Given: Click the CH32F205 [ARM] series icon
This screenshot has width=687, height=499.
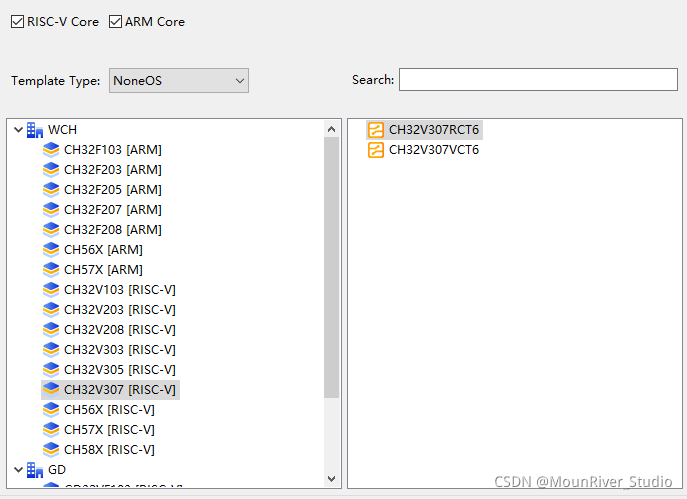Looking at the screenshot, I should point(51,190).
